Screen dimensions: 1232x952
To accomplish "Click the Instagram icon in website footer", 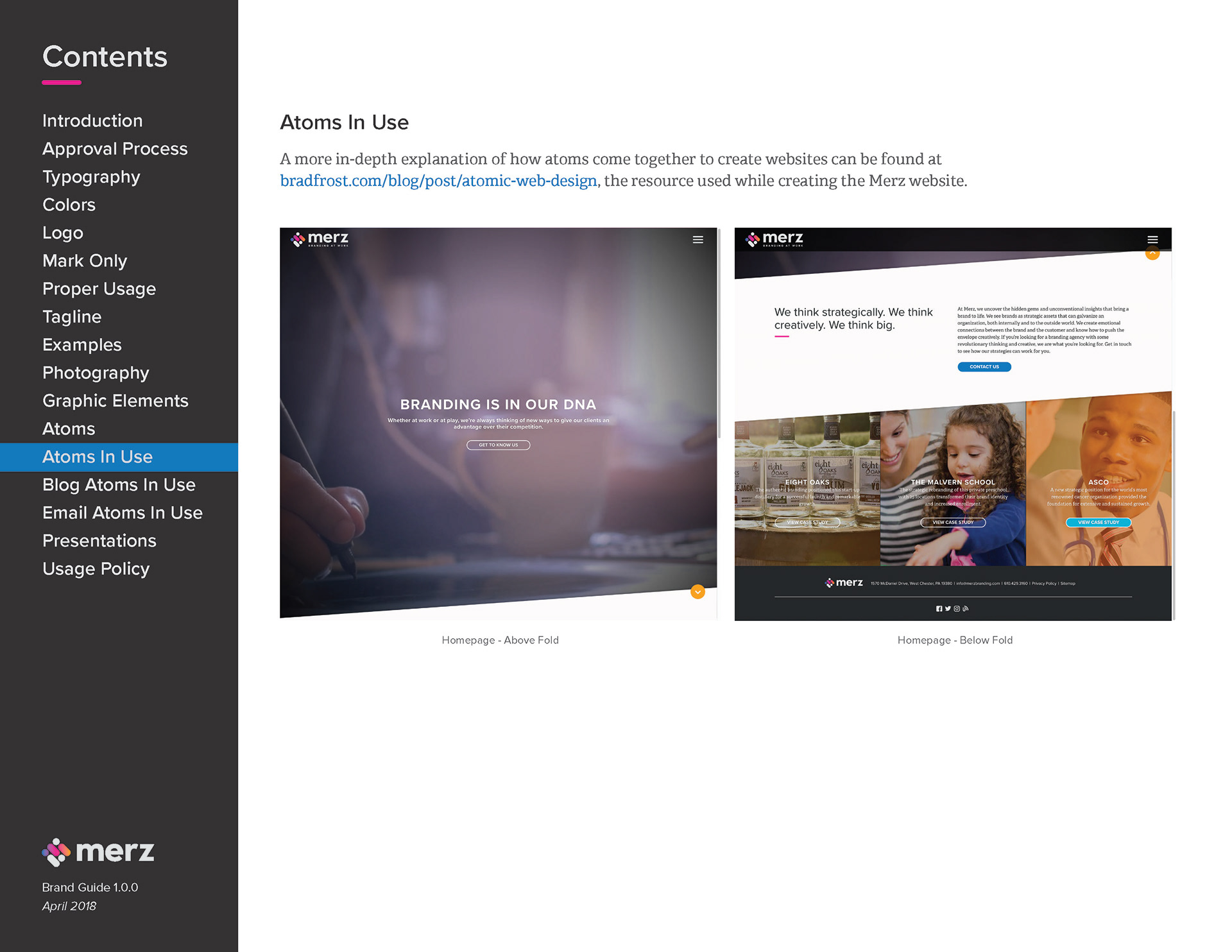I will tap(957, 609).
